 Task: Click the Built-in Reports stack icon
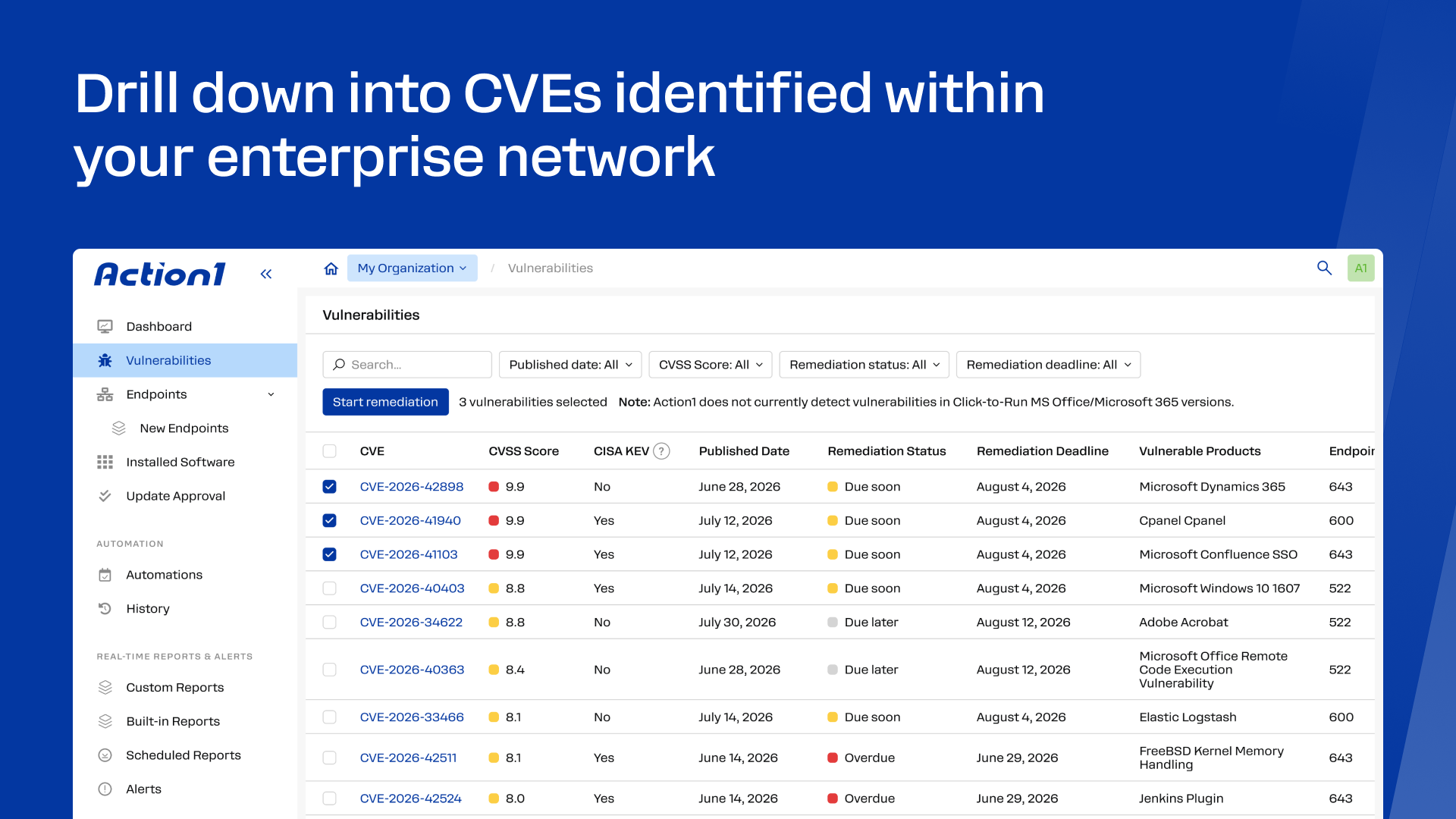[x=105, y=721]
